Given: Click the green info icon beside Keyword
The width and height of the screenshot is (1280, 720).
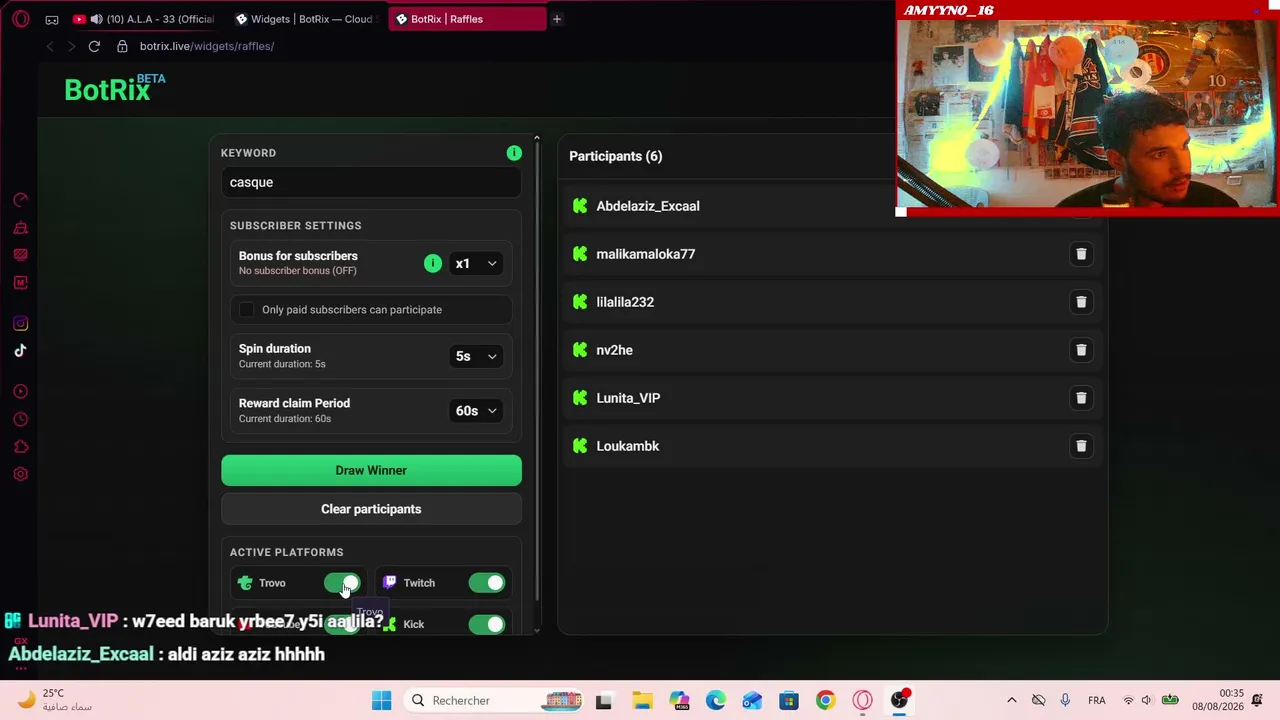Looking at the screenshot, I should click(x=514, y=153).
